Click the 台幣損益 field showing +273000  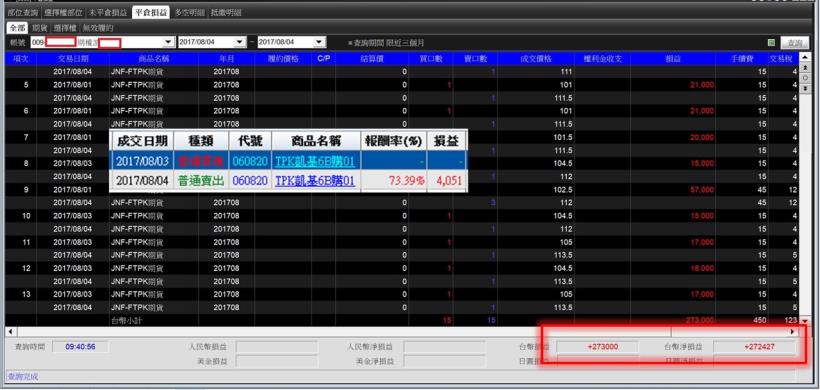597,347
